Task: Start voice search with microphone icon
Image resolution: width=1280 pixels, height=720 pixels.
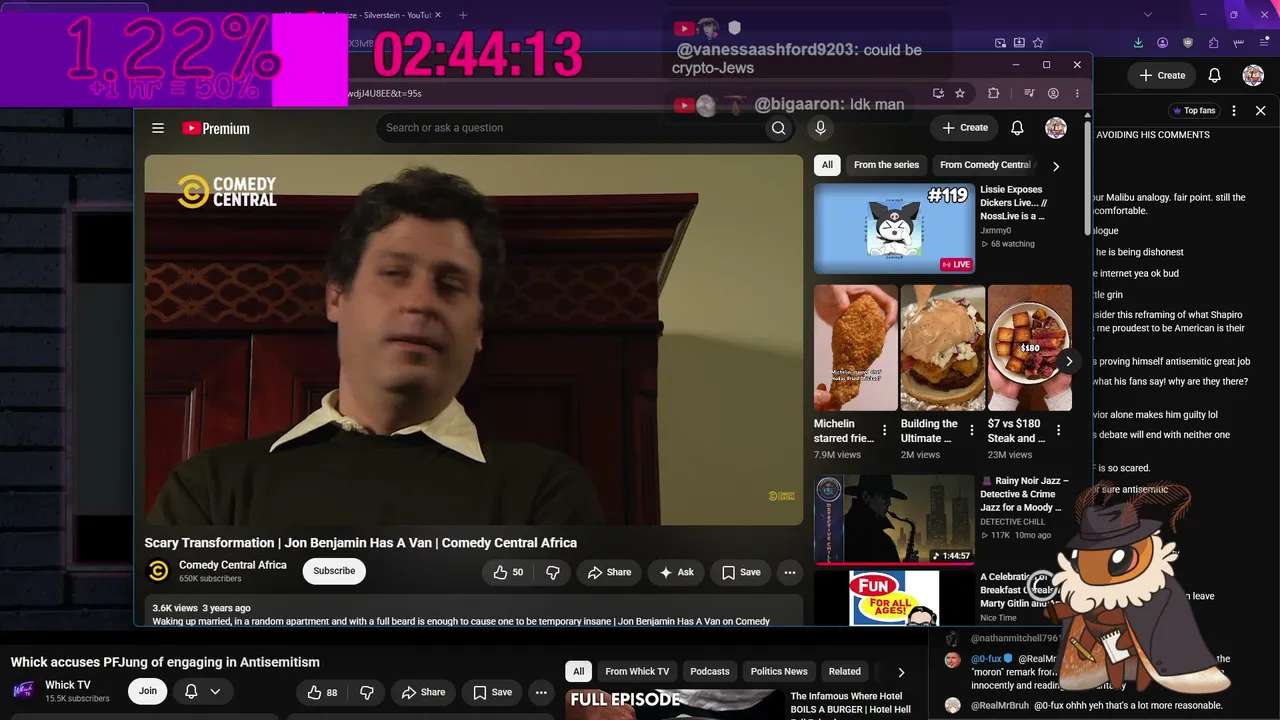Action: point(820,128)
